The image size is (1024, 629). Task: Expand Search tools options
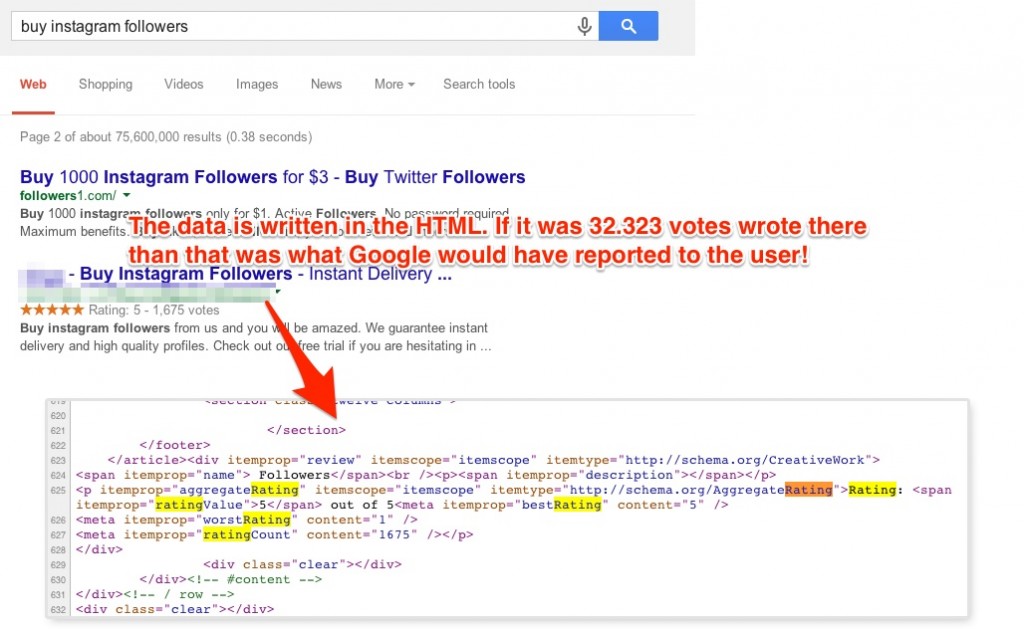pos(478,85)
